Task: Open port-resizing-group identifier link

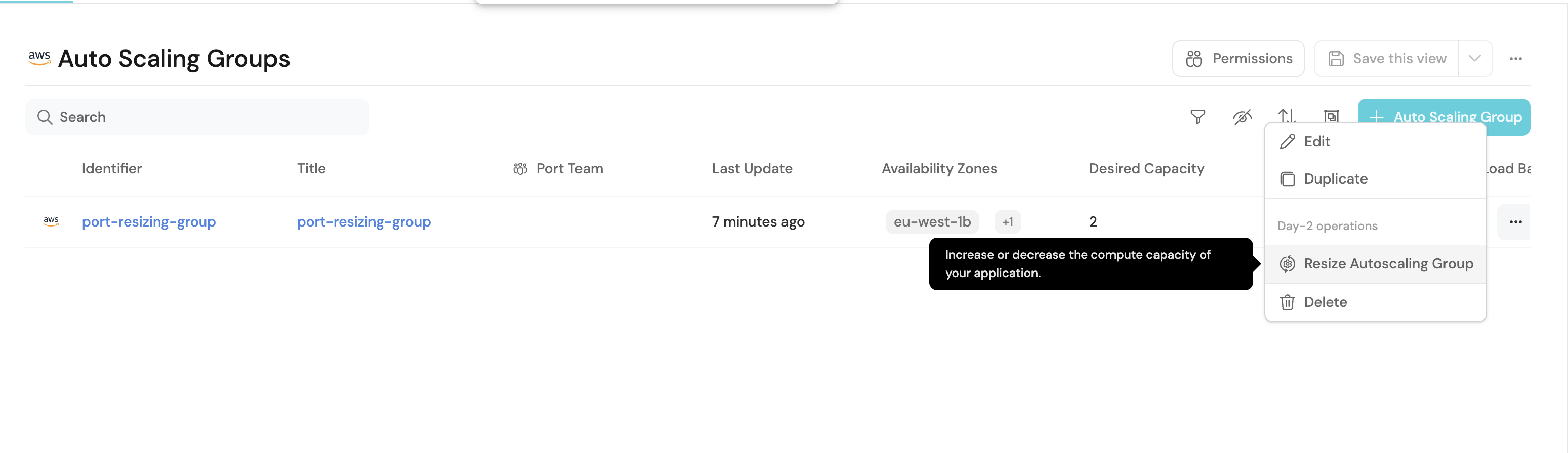Action: [148, 222]
